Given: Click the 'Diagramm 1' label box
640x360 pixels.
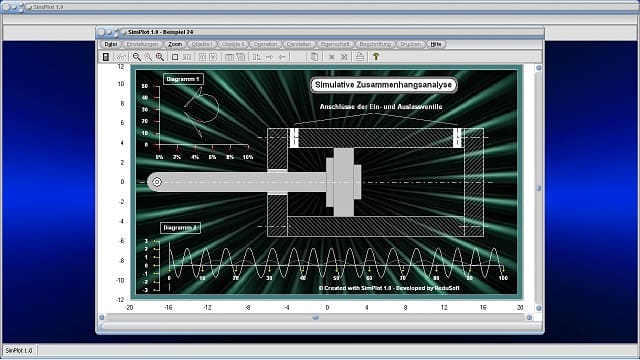Looking at the screenshot, I should [x=183, y=79].
